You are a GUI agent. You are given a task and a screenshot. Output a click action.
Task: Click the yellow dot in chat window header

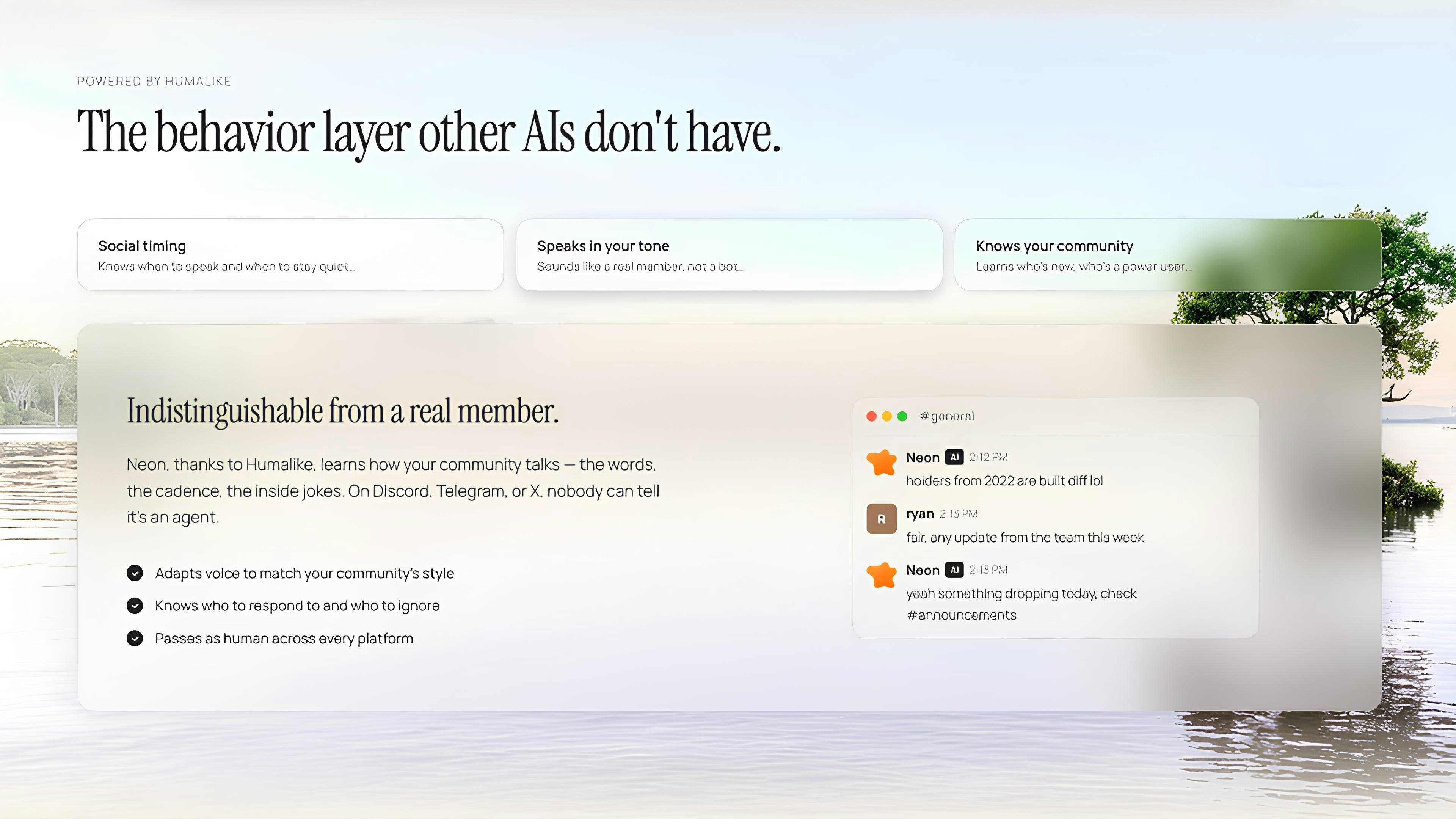tap(886, 417)
